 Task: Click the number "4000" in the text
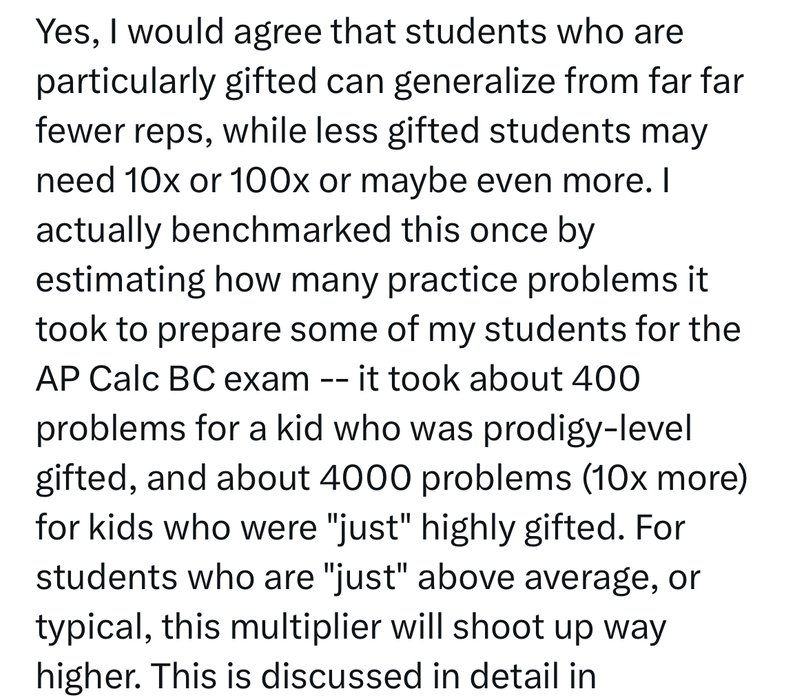click(365, 479)
